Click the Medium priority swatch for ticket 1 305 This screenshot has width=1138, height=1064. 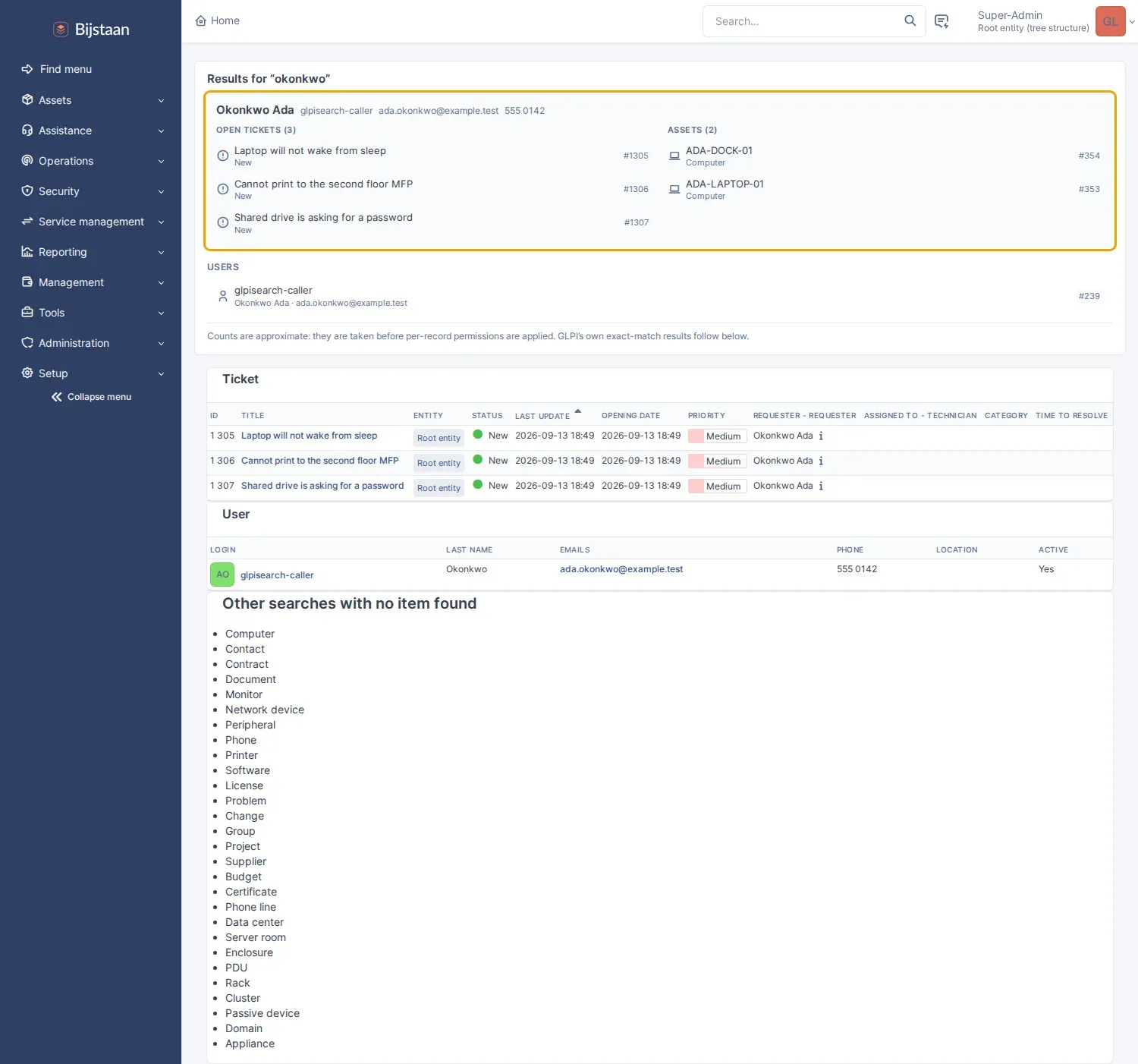696,436
